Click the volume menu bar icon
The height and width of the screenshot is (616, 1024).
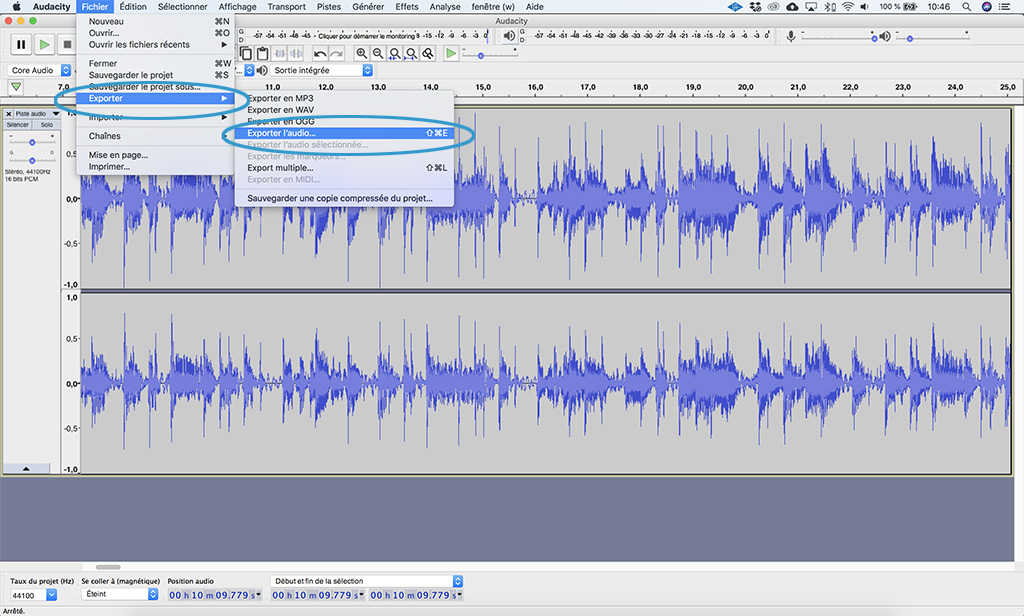point(865,7)
